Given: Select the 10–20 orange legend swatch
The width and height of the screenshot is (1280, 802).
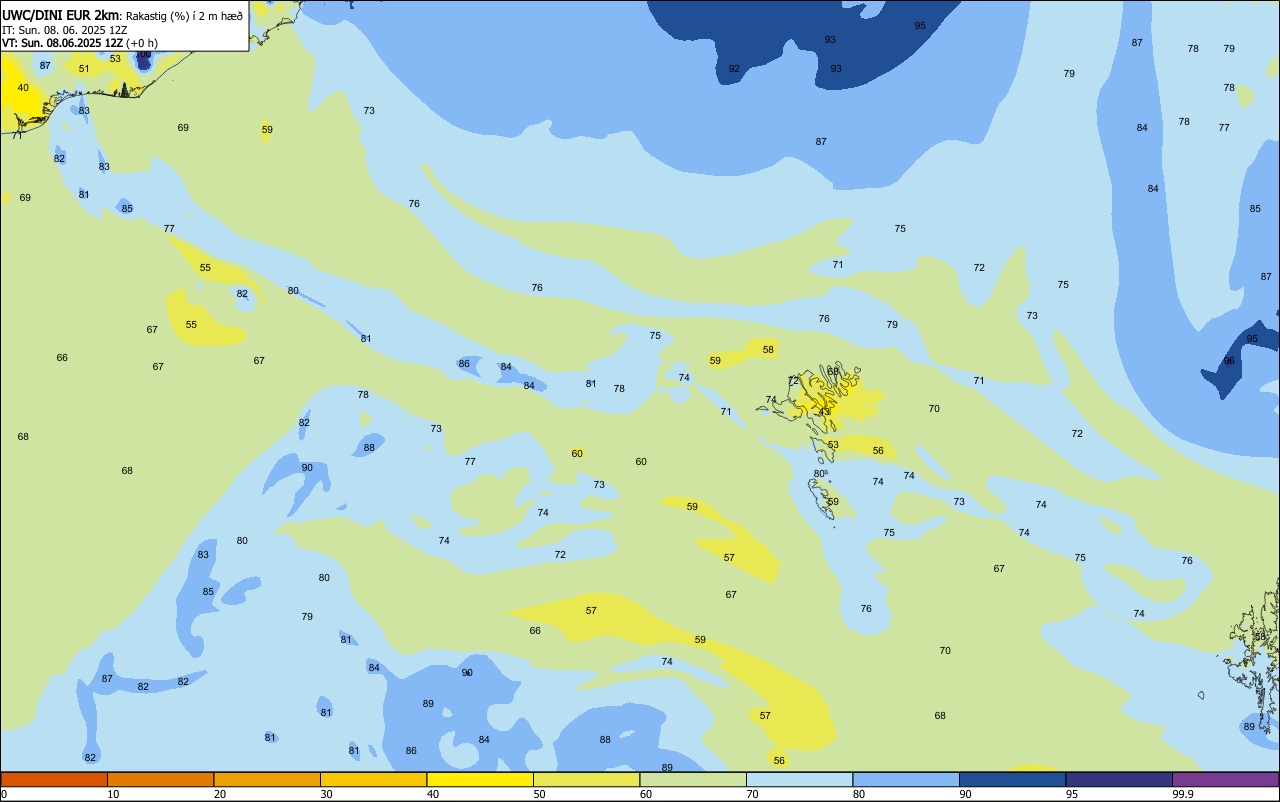Looking at the screenshot, I should (160, 779).
